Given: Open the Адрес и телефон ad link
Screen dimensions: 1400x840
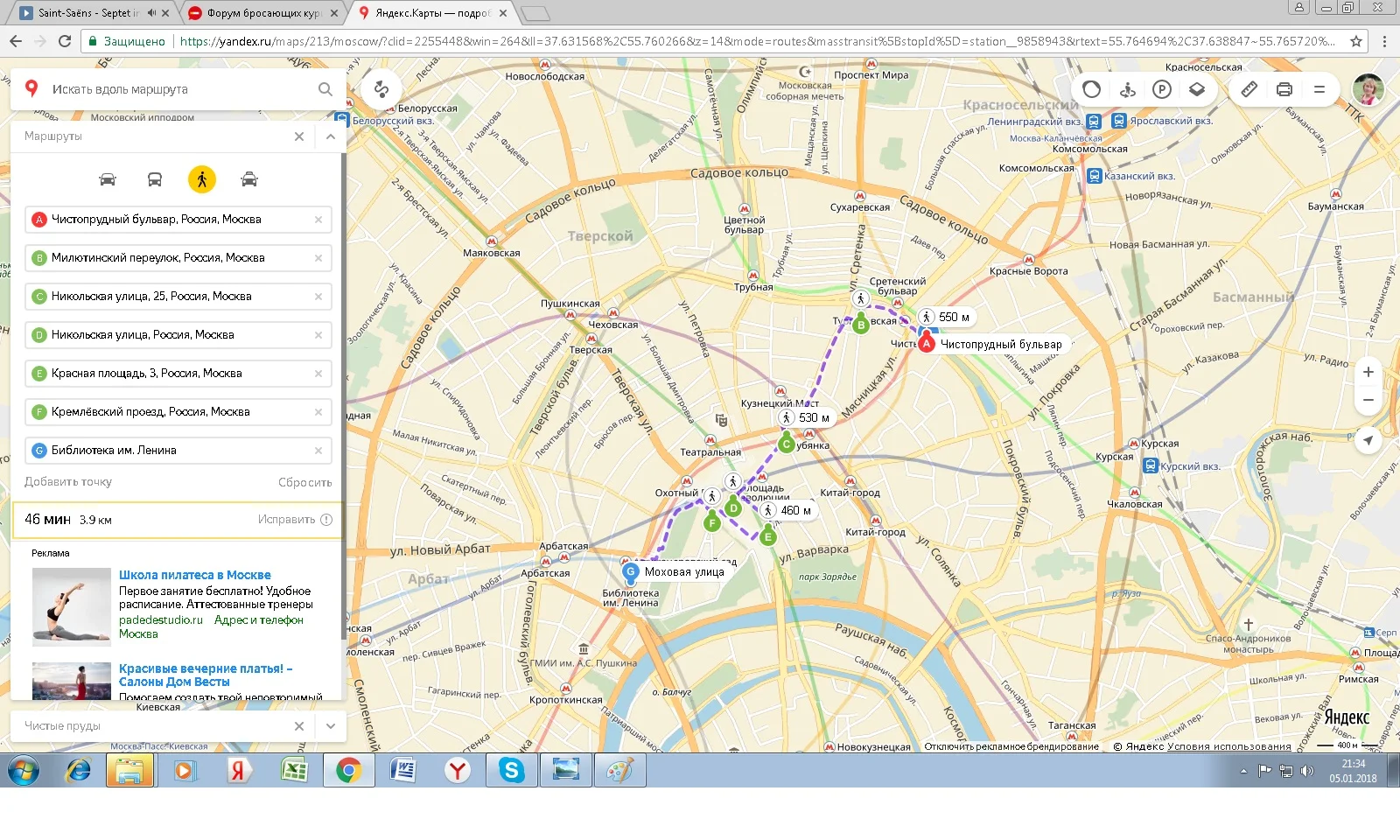Looking at the screenshot, I should click(x=259, y=620).
